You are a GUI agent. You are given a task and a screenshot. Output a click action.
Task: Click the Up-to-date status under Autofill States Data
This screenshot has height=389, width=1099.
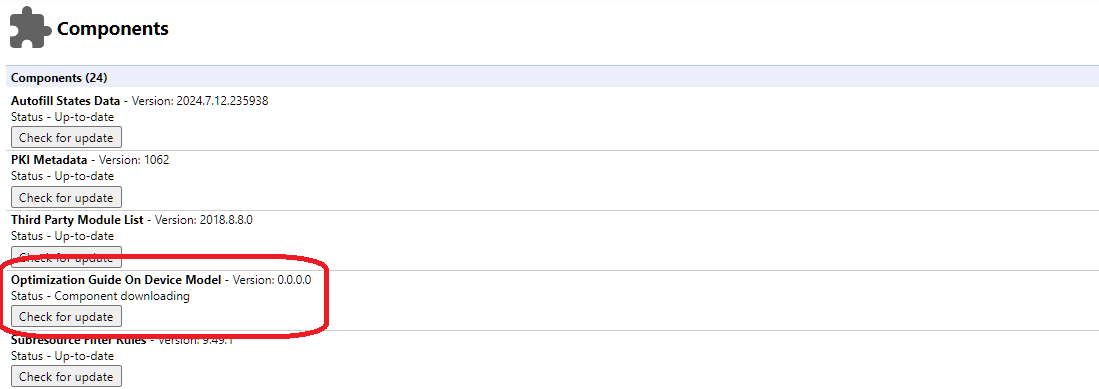[84, 117]
